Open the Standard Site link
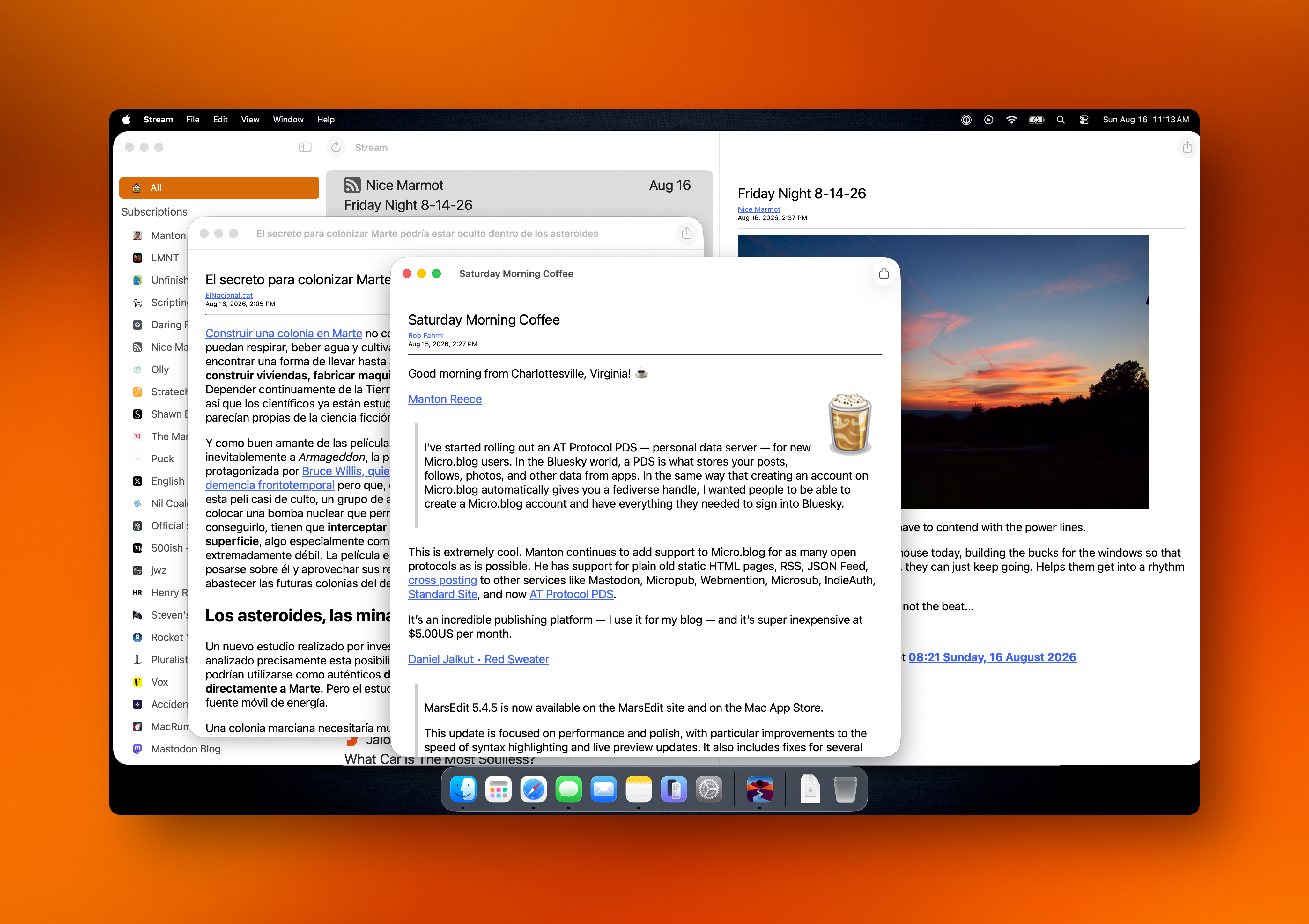1309x924 pixels. [x=442, y=594]
